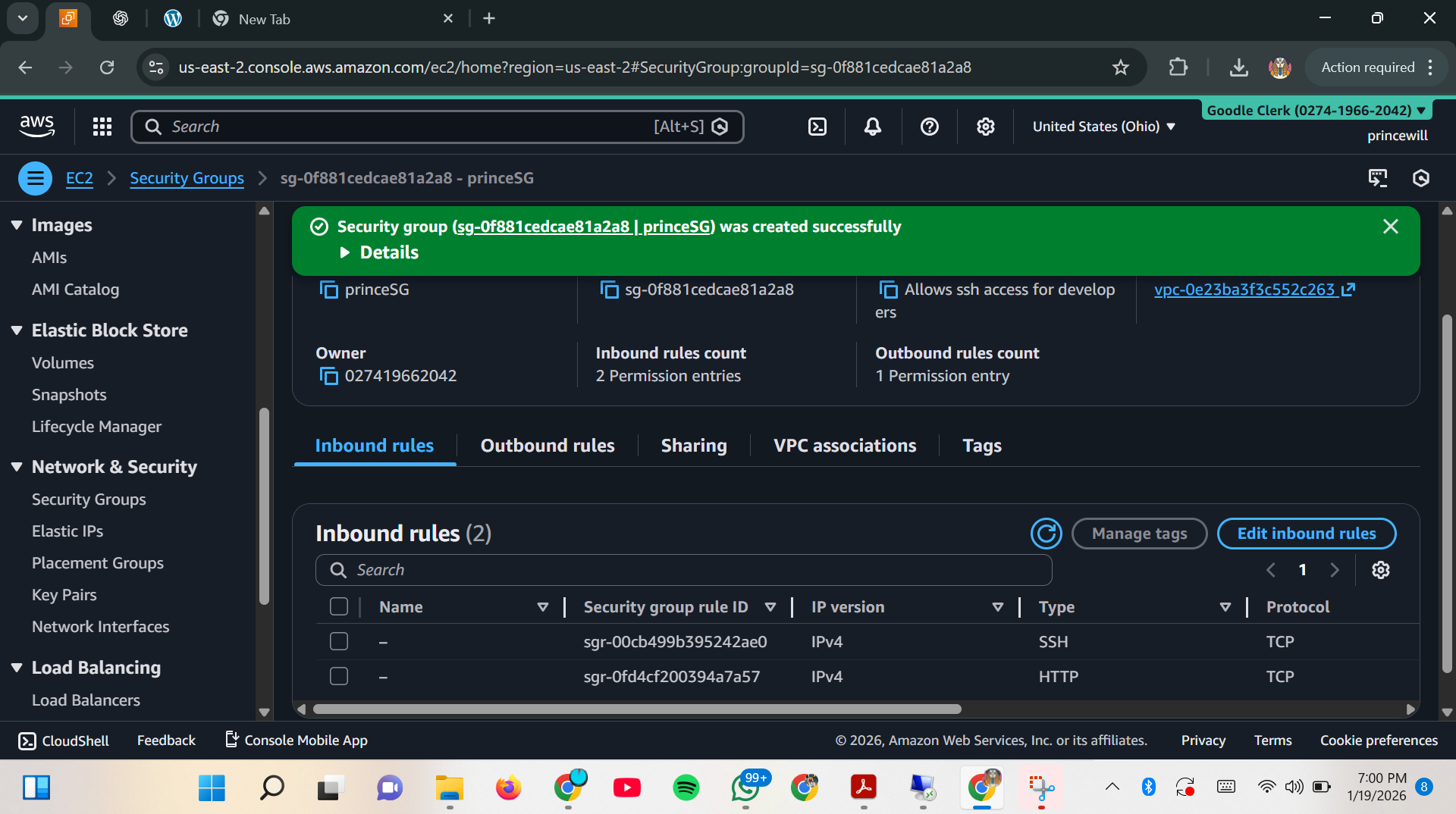The width and height of the screenshot is (1456, 814).
Task: Toggle the side navigation hamburger menu
Action: click(35, 178)
